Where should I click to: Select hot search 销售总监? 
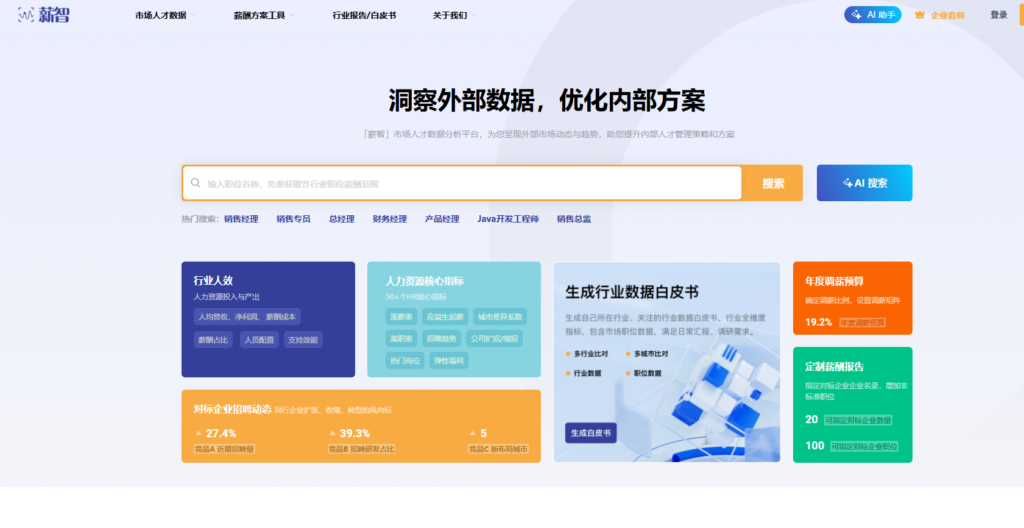[x=574, y=219]
